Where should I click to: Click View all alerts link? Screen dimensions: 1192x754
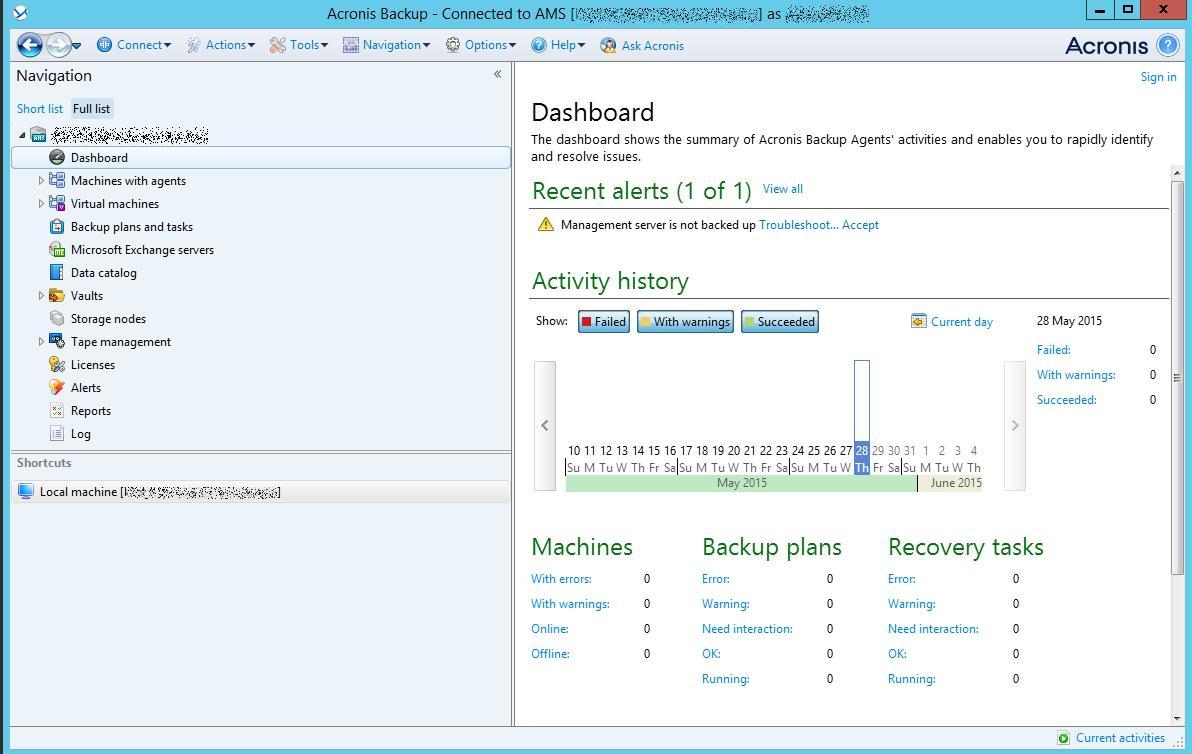tap(782, 188)
